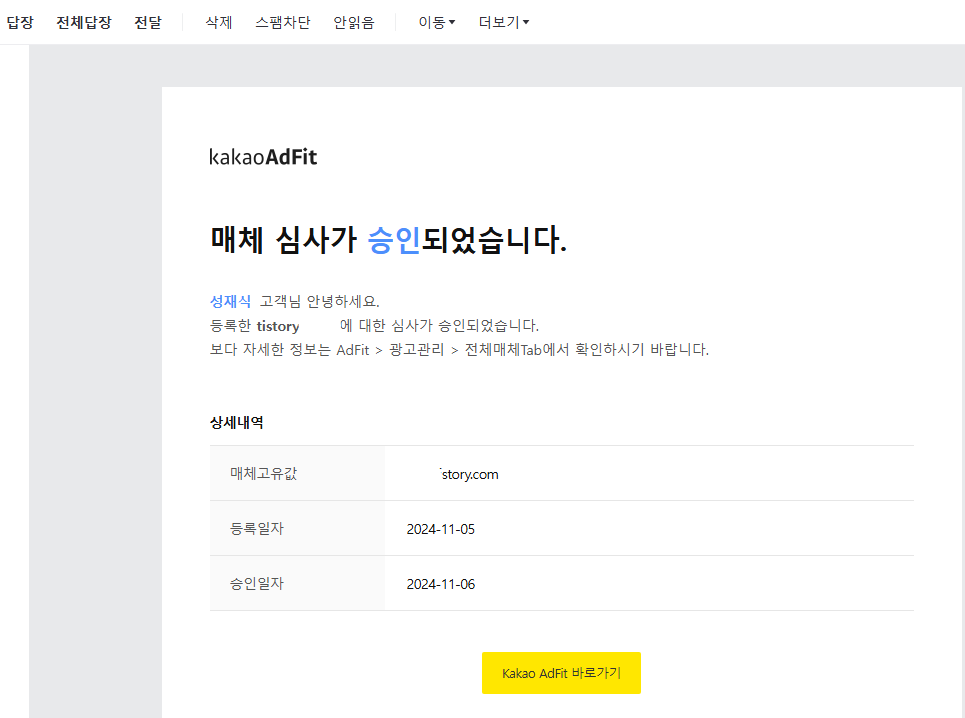Mark mail as 안읽음 unread
The image size is (965, 718).
pos(354,23)
